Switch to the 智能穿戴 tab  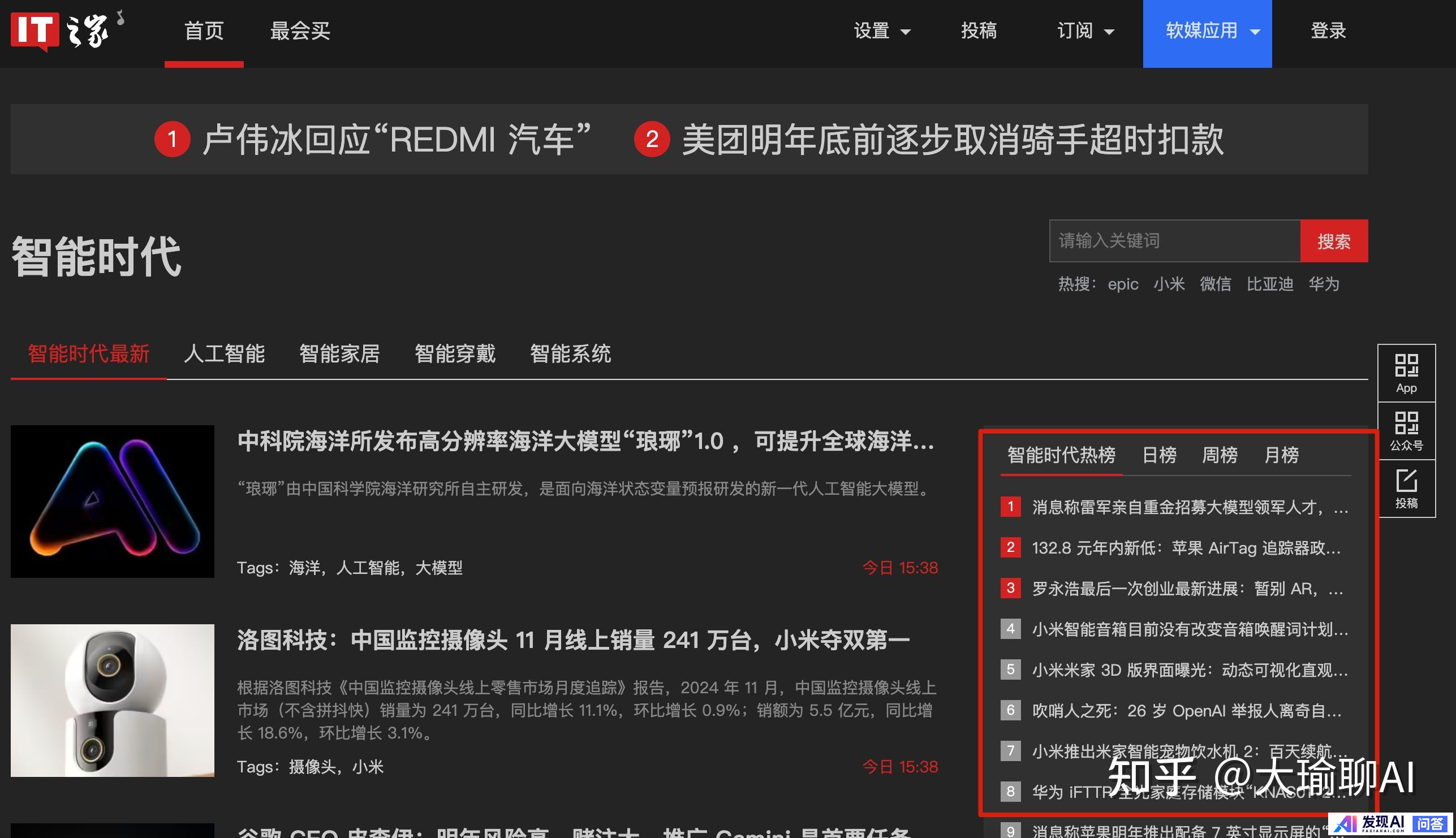click(455, 353)
